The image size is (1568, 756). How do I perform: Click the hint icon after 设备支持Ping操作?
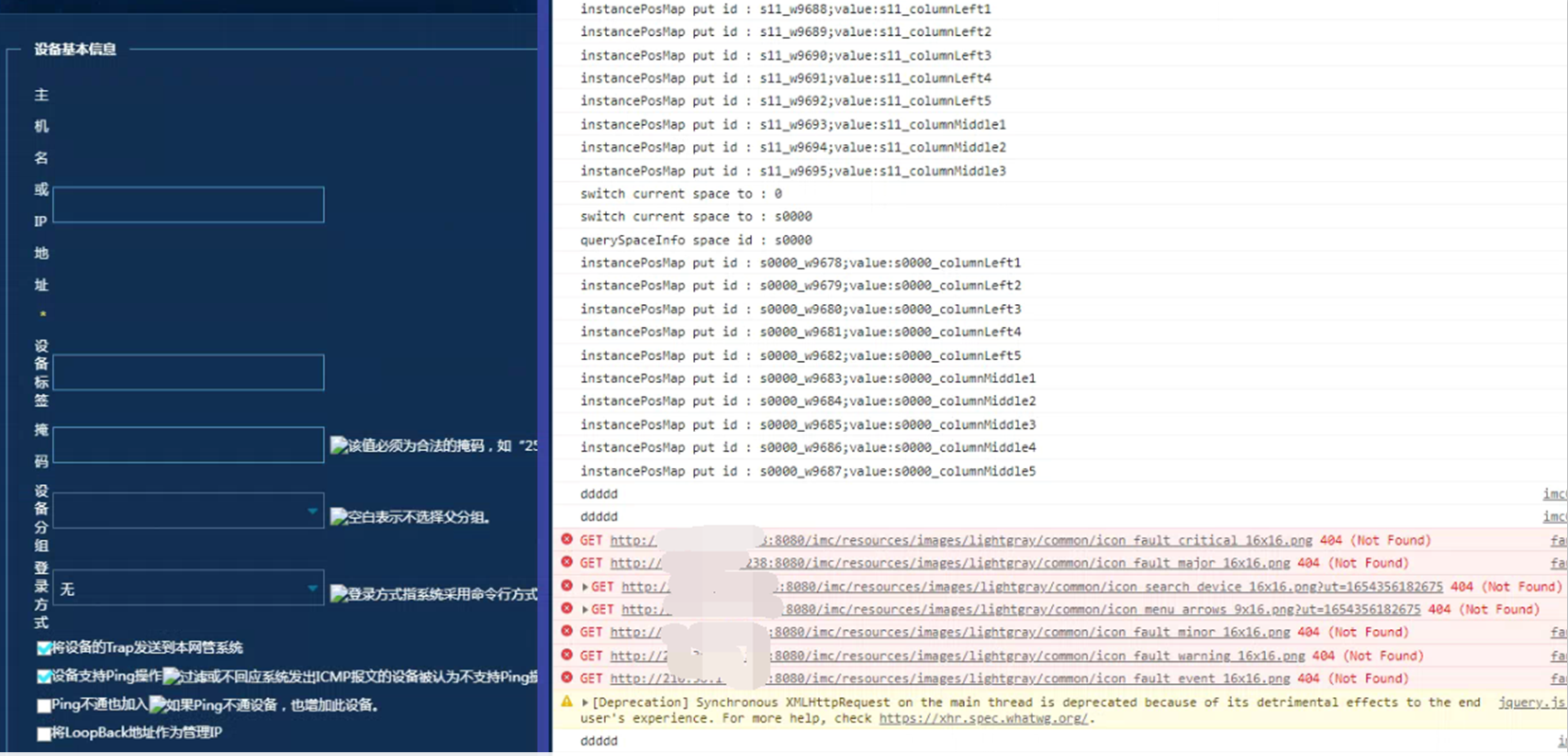click(x=171, y=676)
